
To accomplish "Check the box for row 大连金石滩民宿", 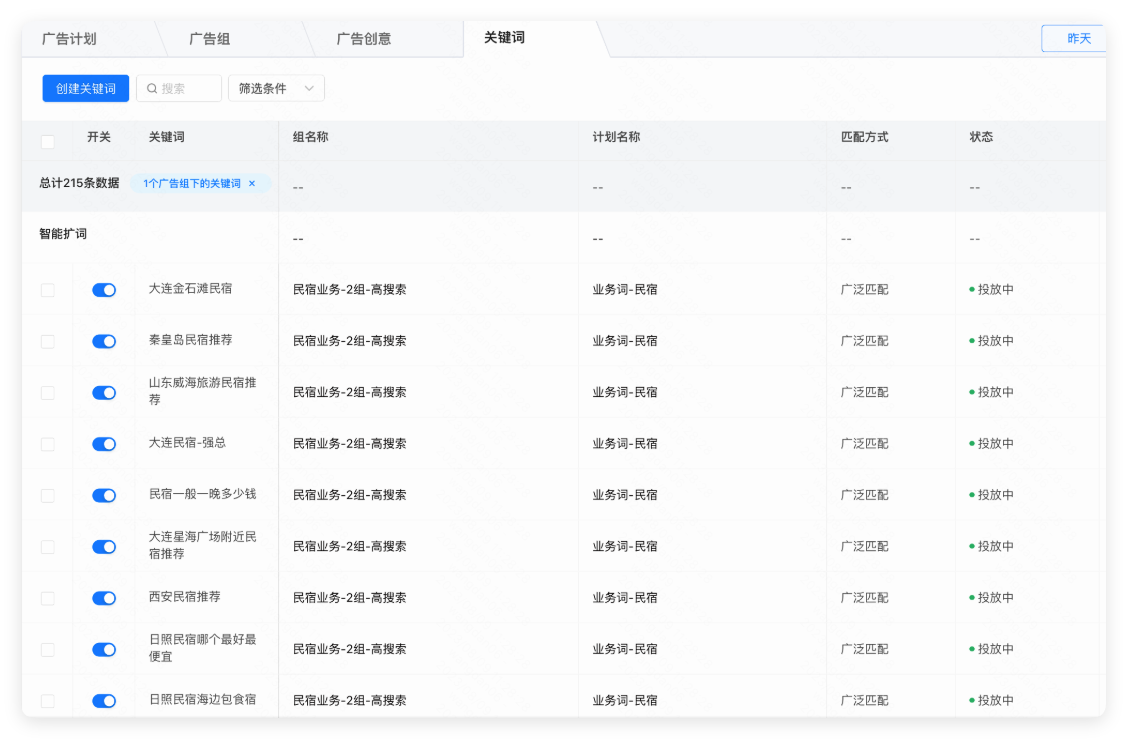I will point(47,290).
